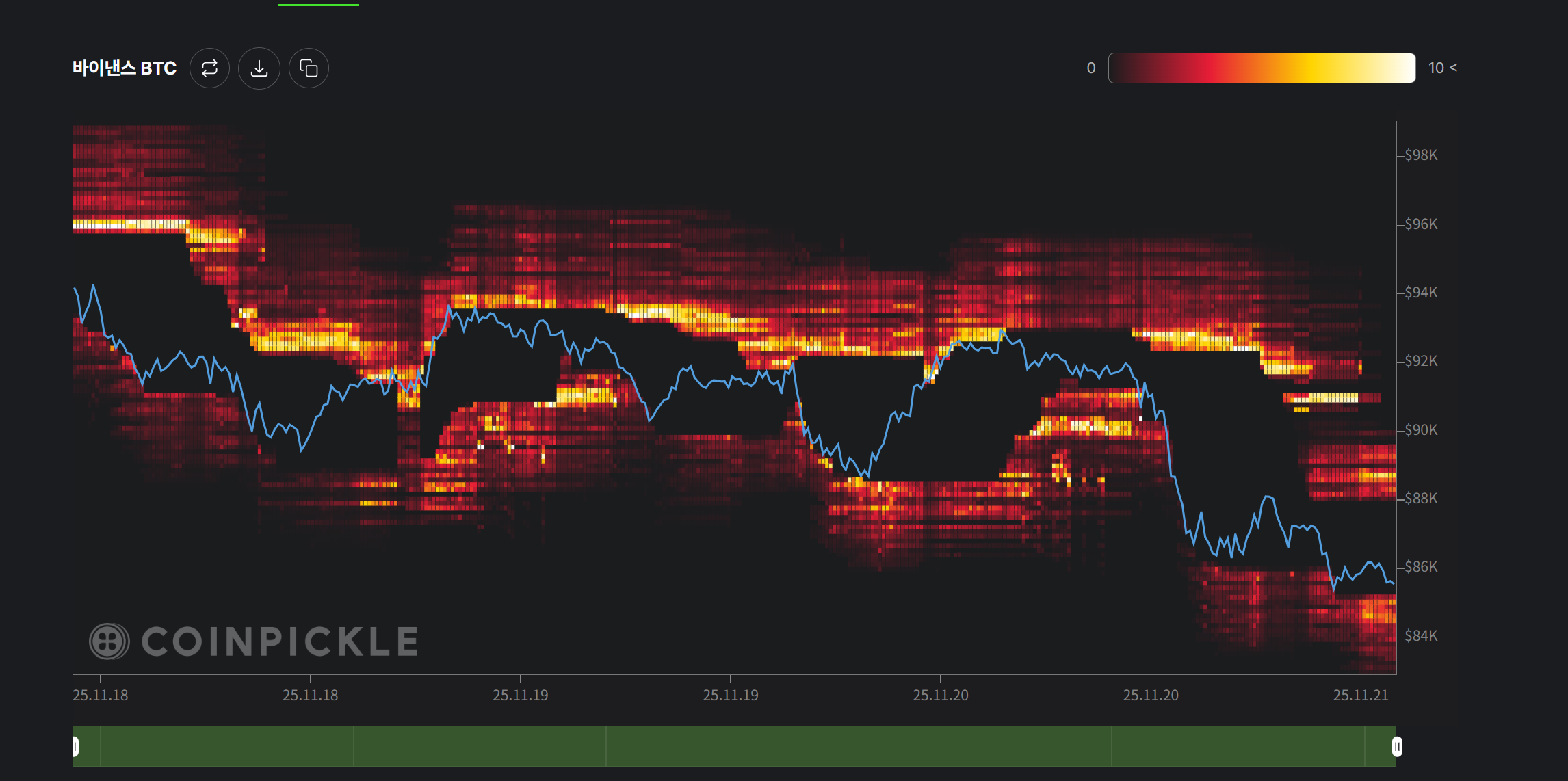Click the heat color gradient legend bar
This screenshot has width=1568, height=781.
coord(1262,68)
